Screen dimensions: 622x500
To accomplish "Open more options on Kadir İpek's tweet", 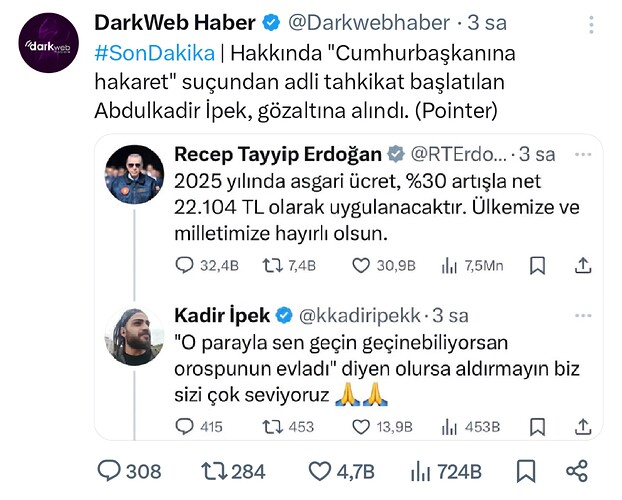I will coord(584,316).
